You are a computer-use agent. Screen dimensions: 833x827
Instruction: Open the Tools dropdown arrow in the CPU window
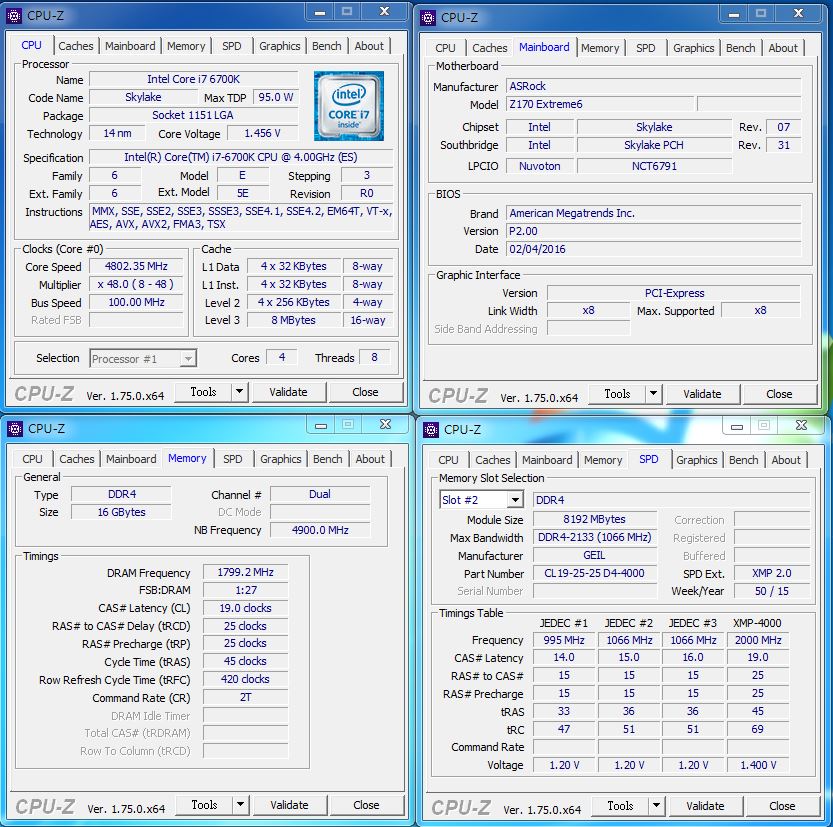(x=240, y=392)
